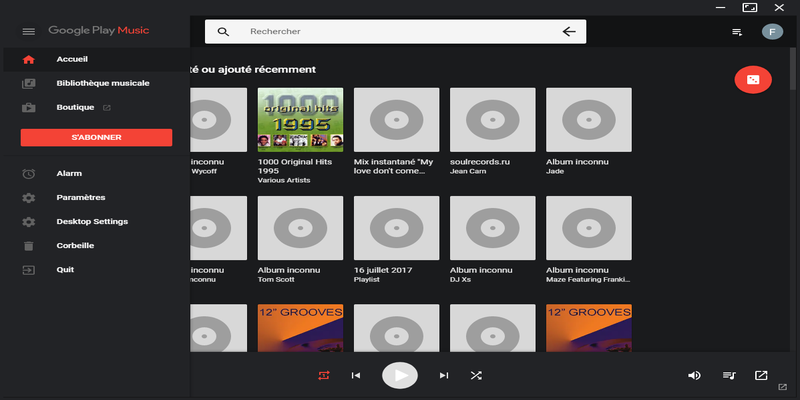
Task: Toggle the repeat mode button
Action: click(x=323, y=376)
